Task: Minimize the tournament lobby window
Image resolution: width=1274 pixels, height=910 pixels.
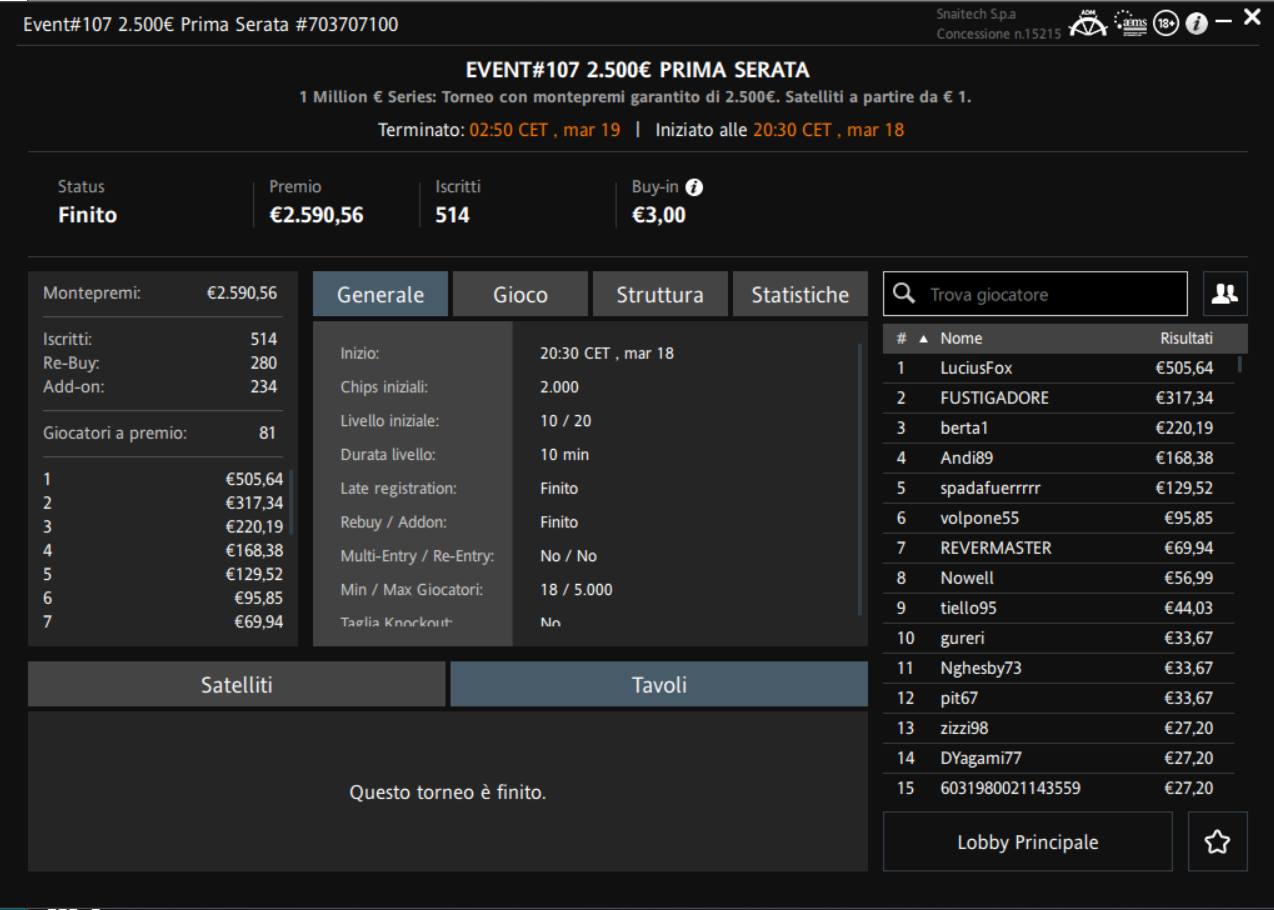Action: click(x=1225, y=20)
